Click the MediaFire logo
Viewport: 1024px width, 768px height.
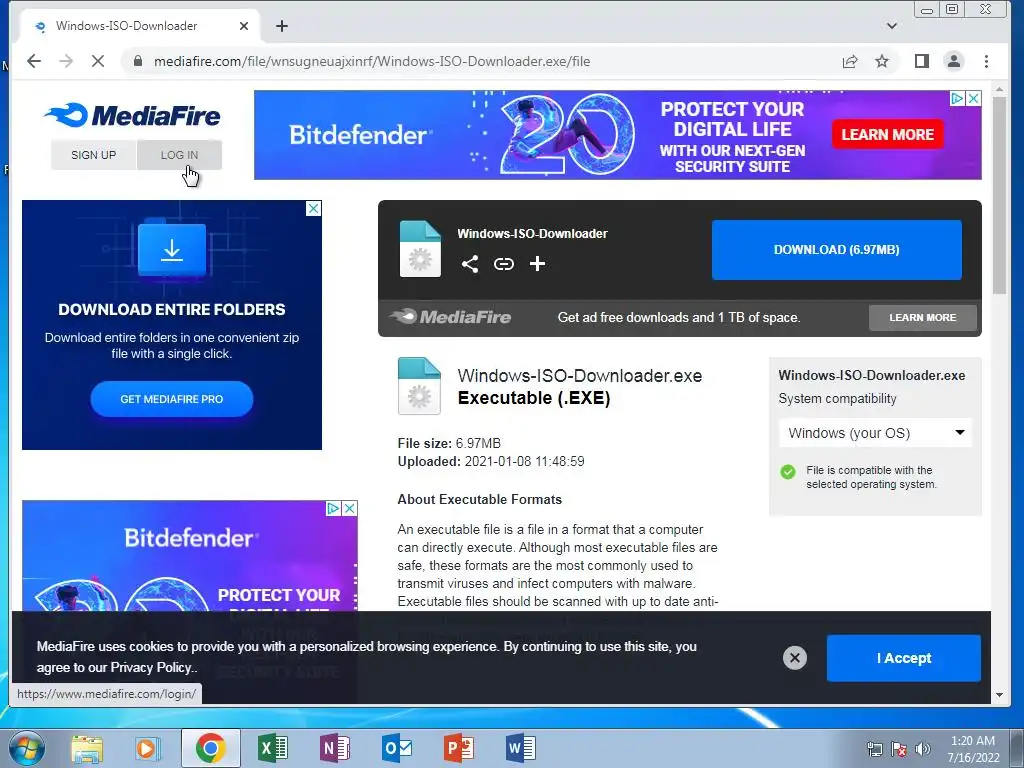pyautogui.click(x=133, y=115)
